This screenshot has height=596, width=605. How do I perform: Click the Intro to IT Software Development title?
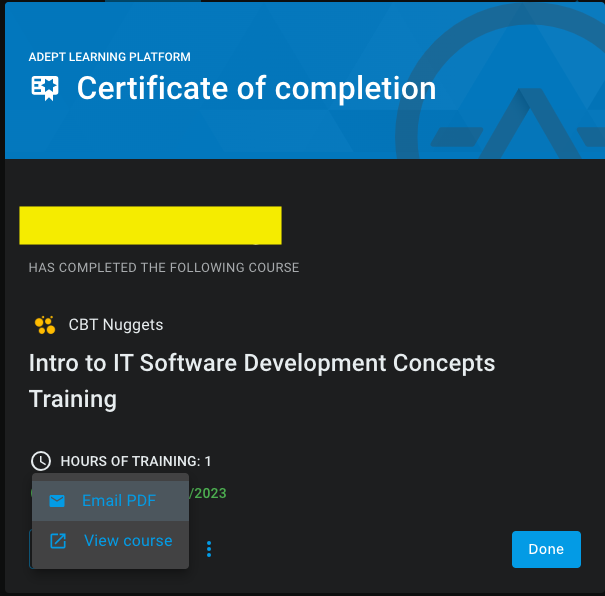pyautogui.click(x=262, y=381)
